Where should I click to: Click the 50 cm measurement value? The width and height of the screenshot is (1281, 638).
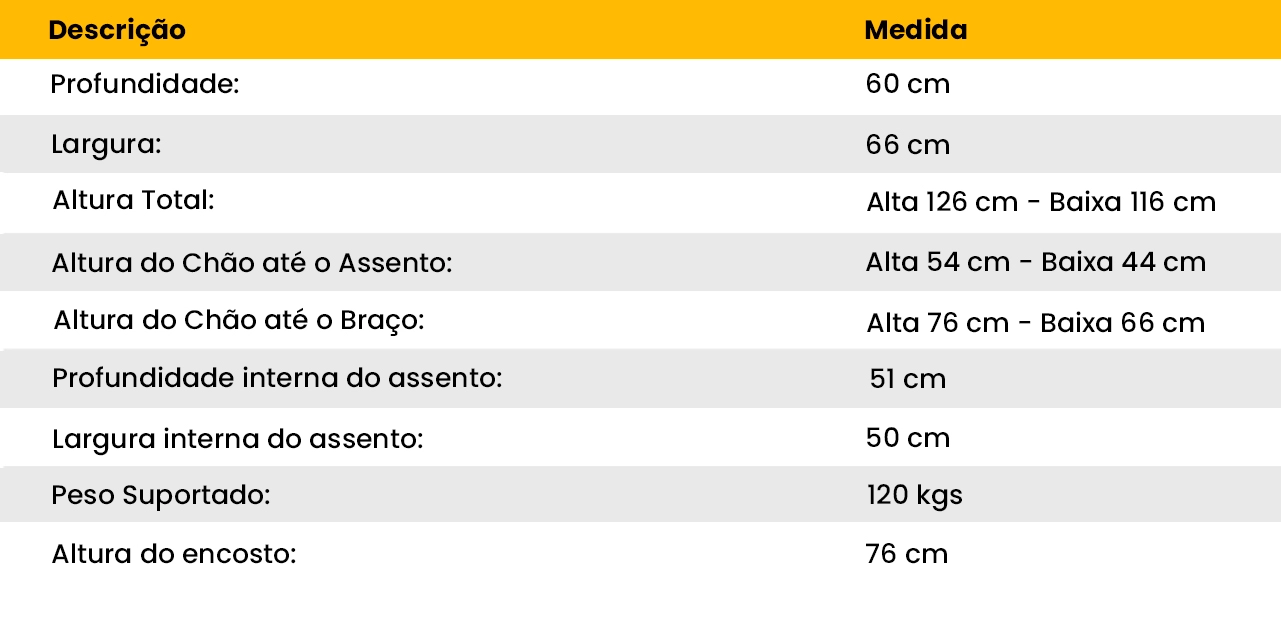click(x=907, y=438)
